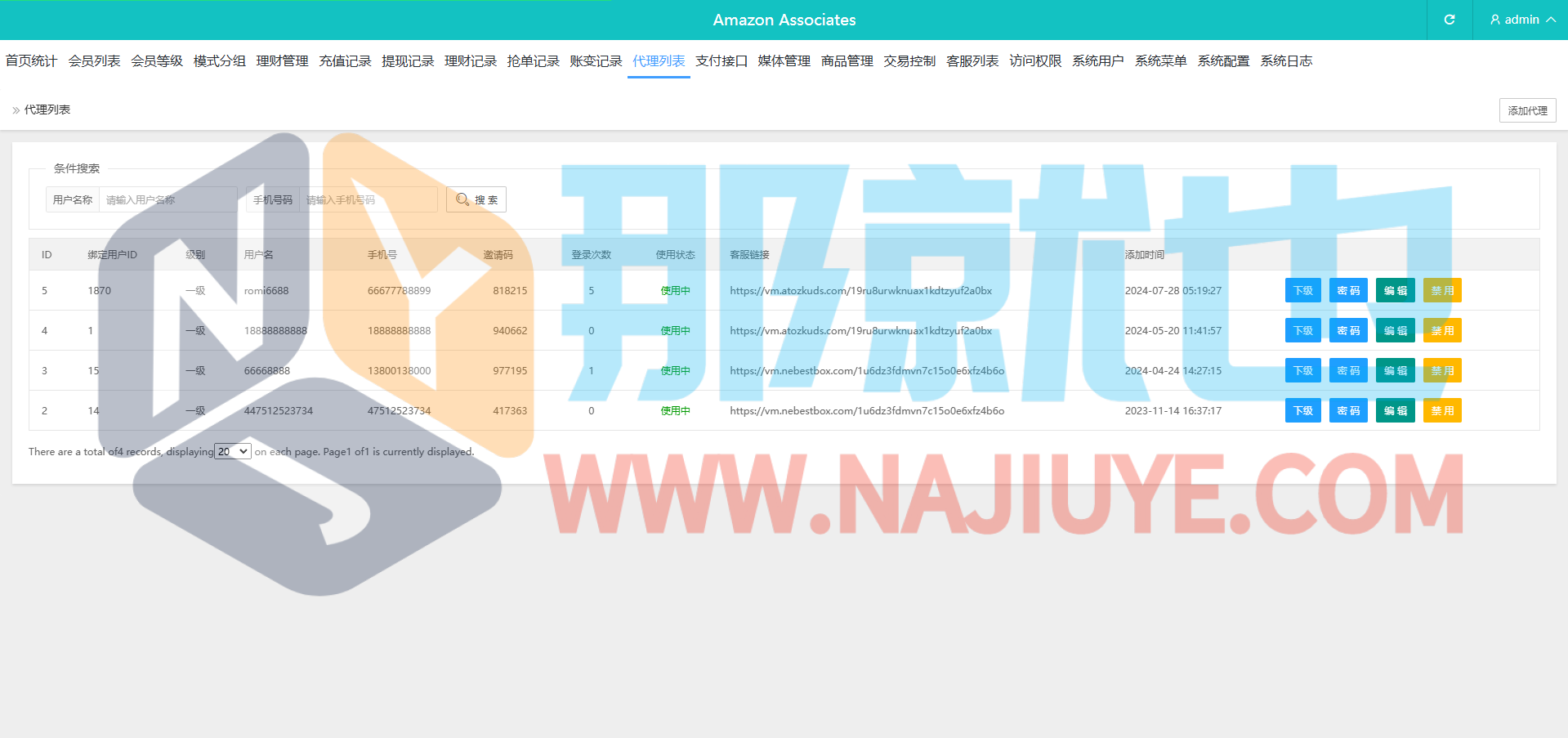Open the admin user dropdown menu
This screenshot has width=1568, height=738.
pyautogui.click(x=1521, y=20)
